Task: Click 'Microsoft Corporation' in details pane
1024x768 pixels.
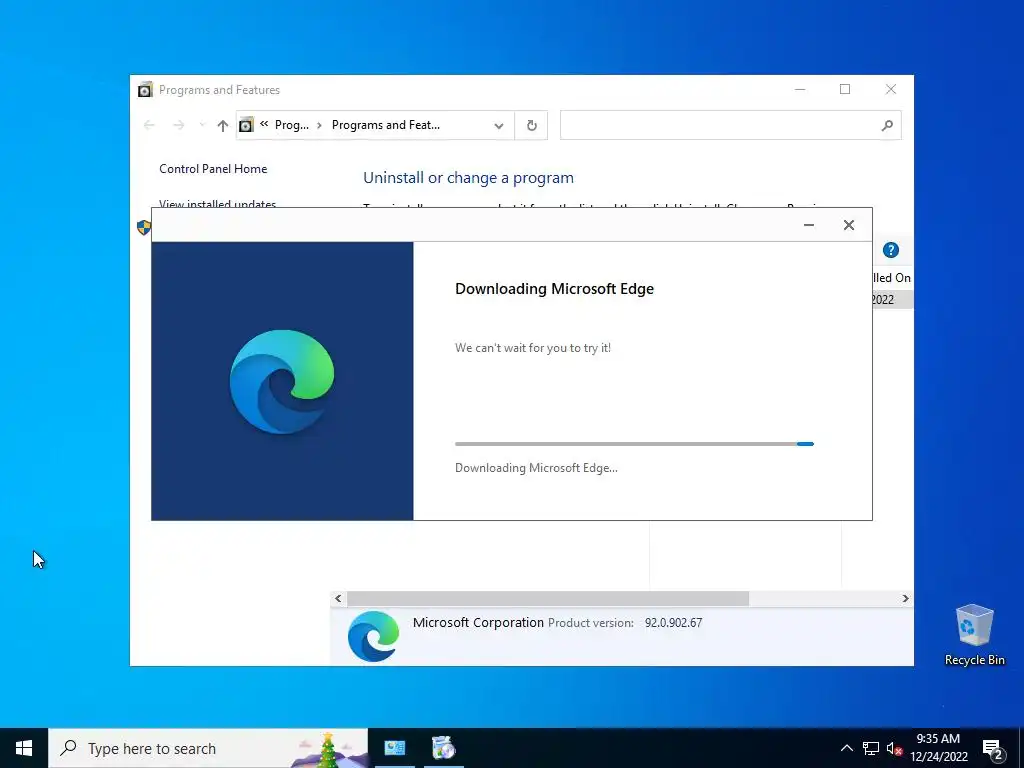Action: [478, 622]
